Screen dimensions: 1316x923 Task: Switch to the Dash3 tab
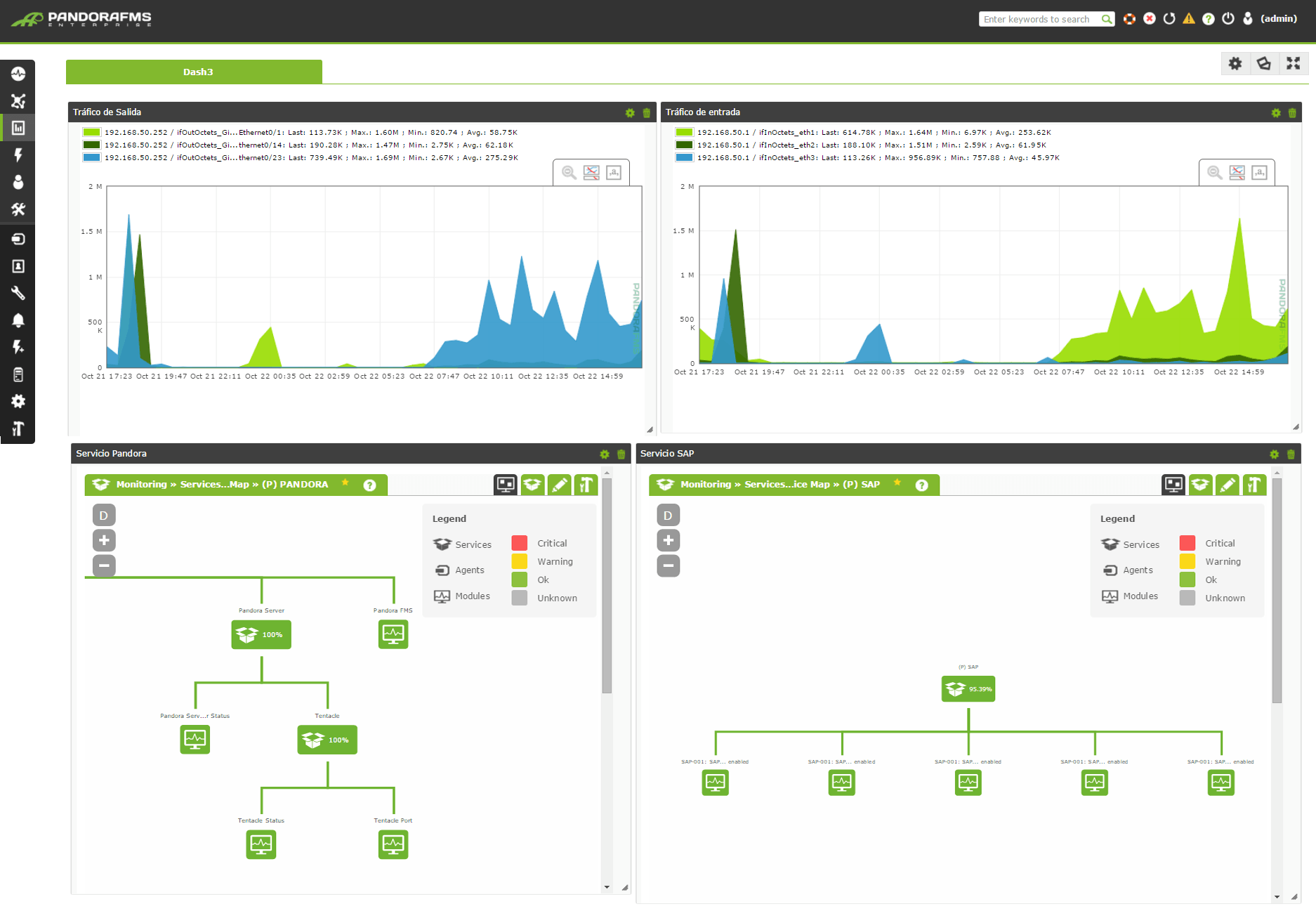(x=194, y=71)
